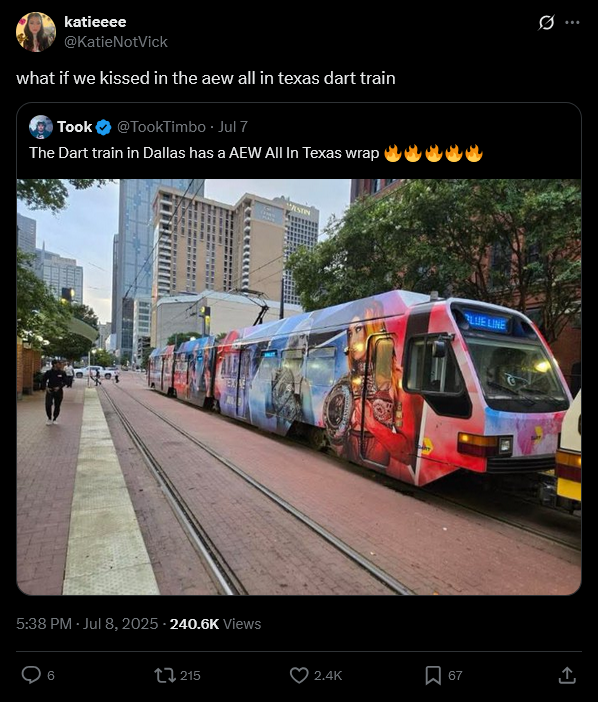View the DART train photo fullscreen
The width and height of the screenshot is (598, 702).
(x=299, y=387)
